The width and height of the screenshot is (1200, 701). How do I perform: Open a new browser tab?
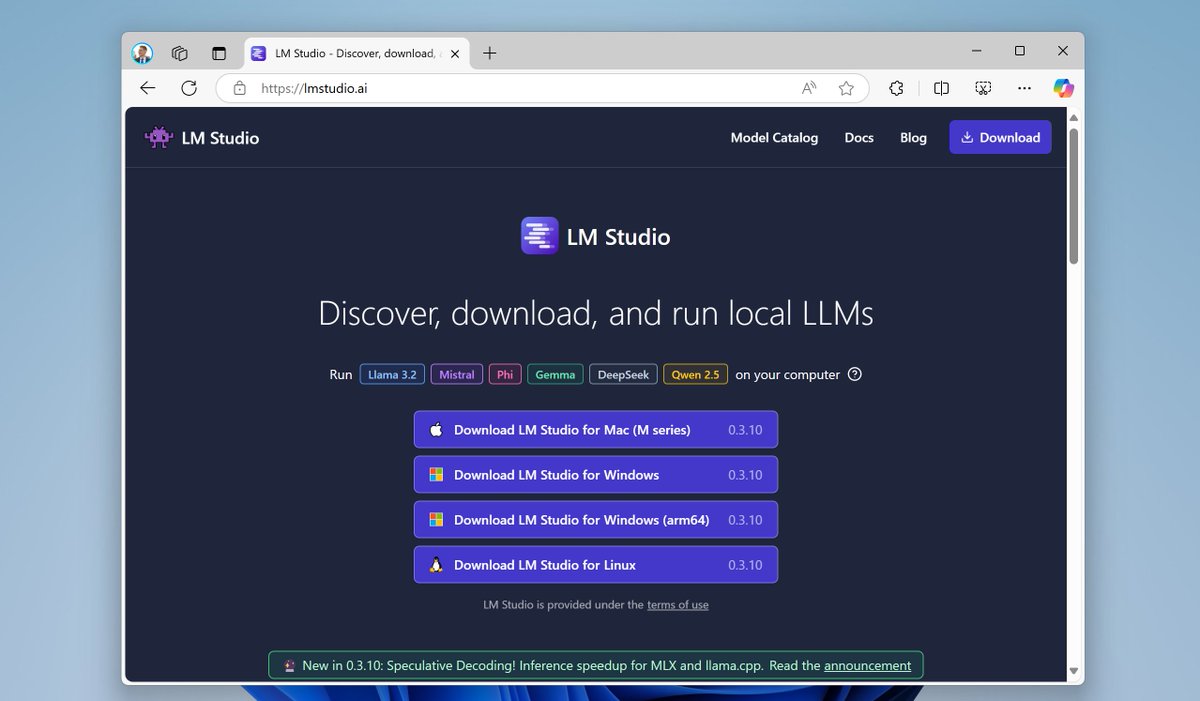[489, 53]
